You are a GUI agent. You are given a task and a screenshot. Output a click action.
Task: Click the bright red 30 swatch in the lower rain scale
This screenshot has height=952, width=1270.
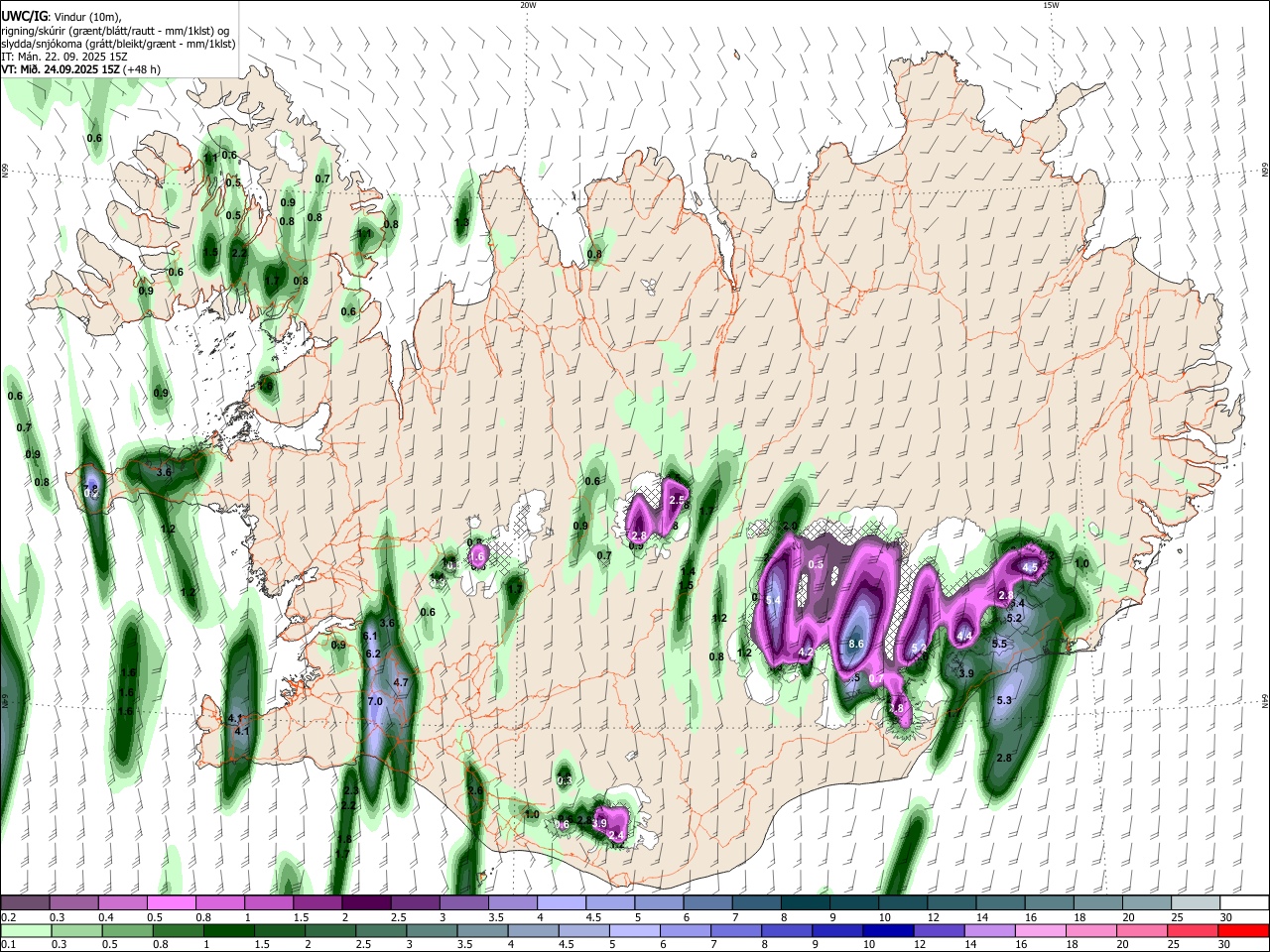(x=1243, y=931)
